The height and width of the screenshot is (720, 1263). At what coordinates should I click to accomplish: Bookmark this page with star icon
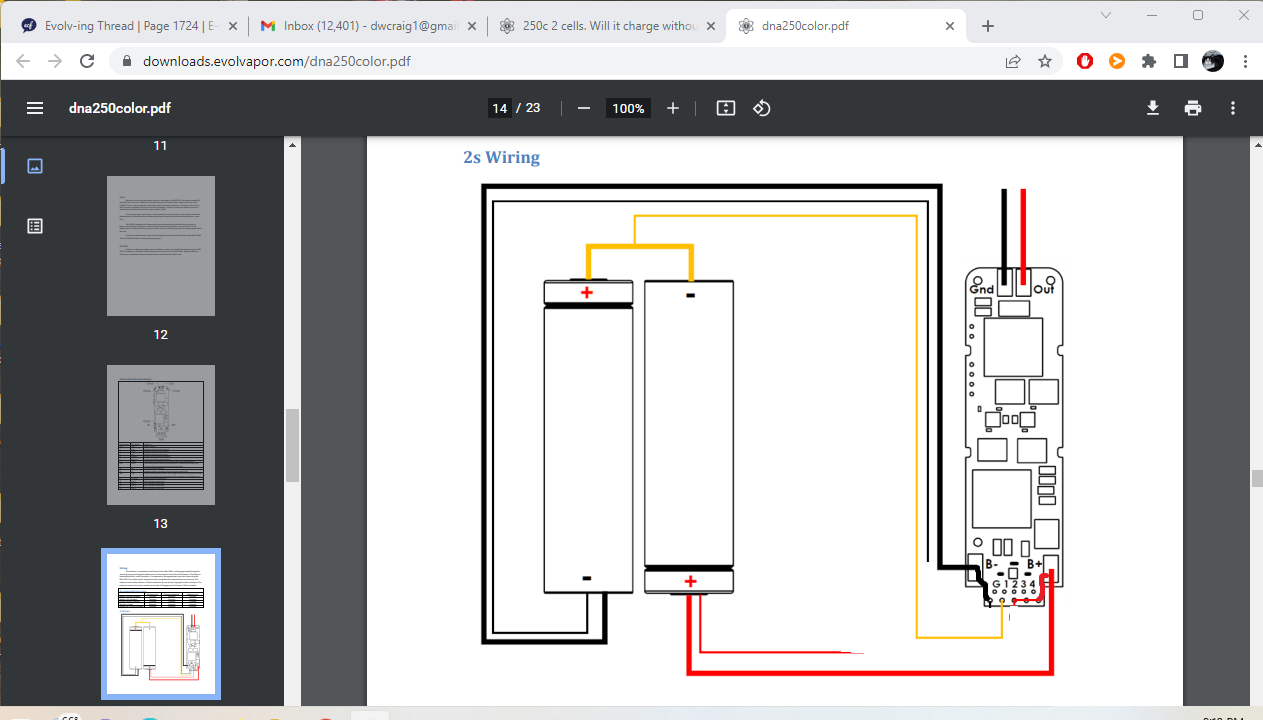(x=1045, y=61)
